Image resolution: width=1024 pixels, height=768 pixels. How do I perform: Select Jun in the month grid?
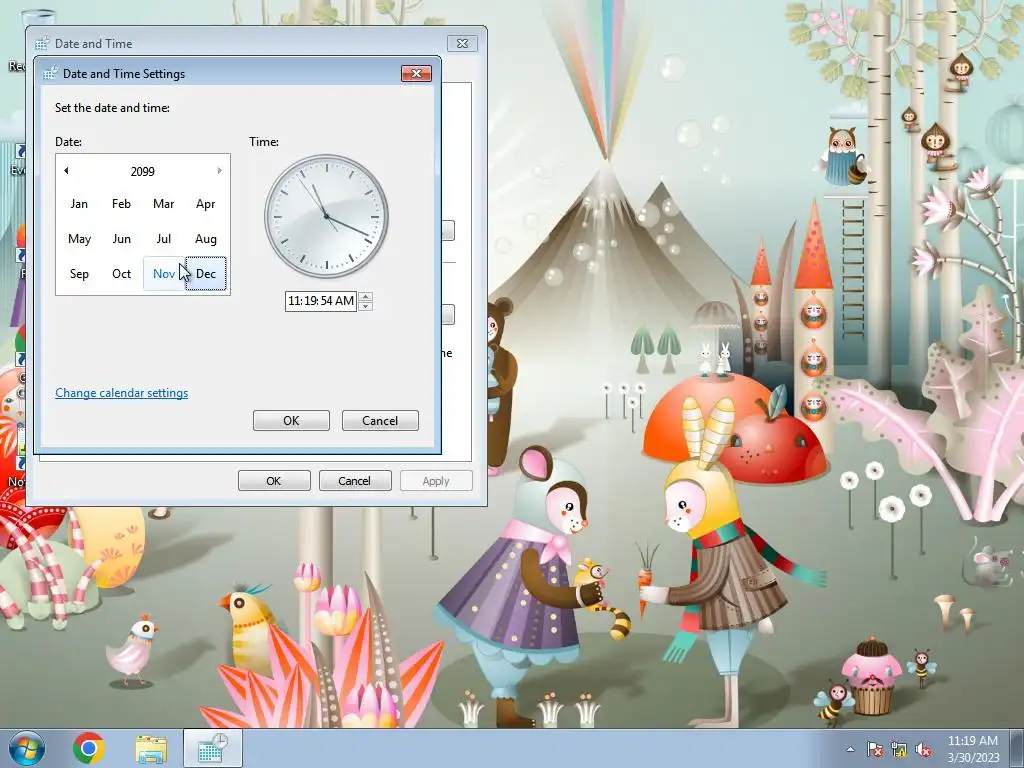(121, 239)
